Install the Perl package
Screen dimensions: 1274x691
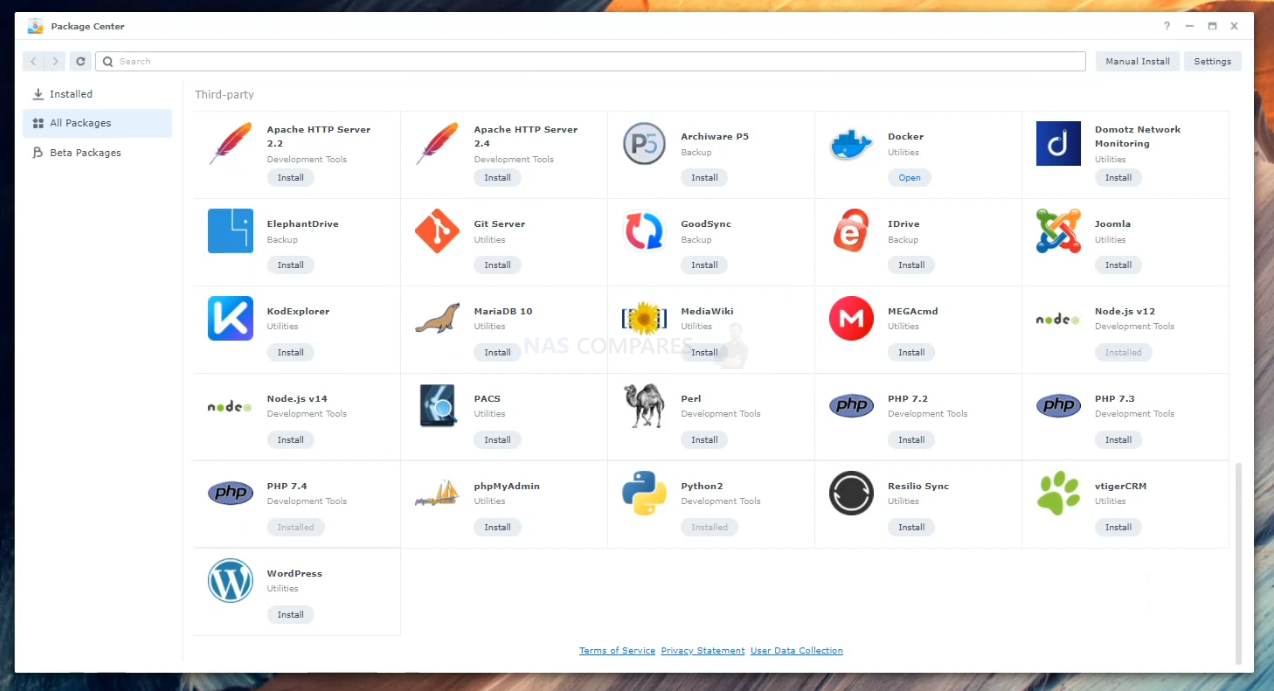tap(705, 440)
